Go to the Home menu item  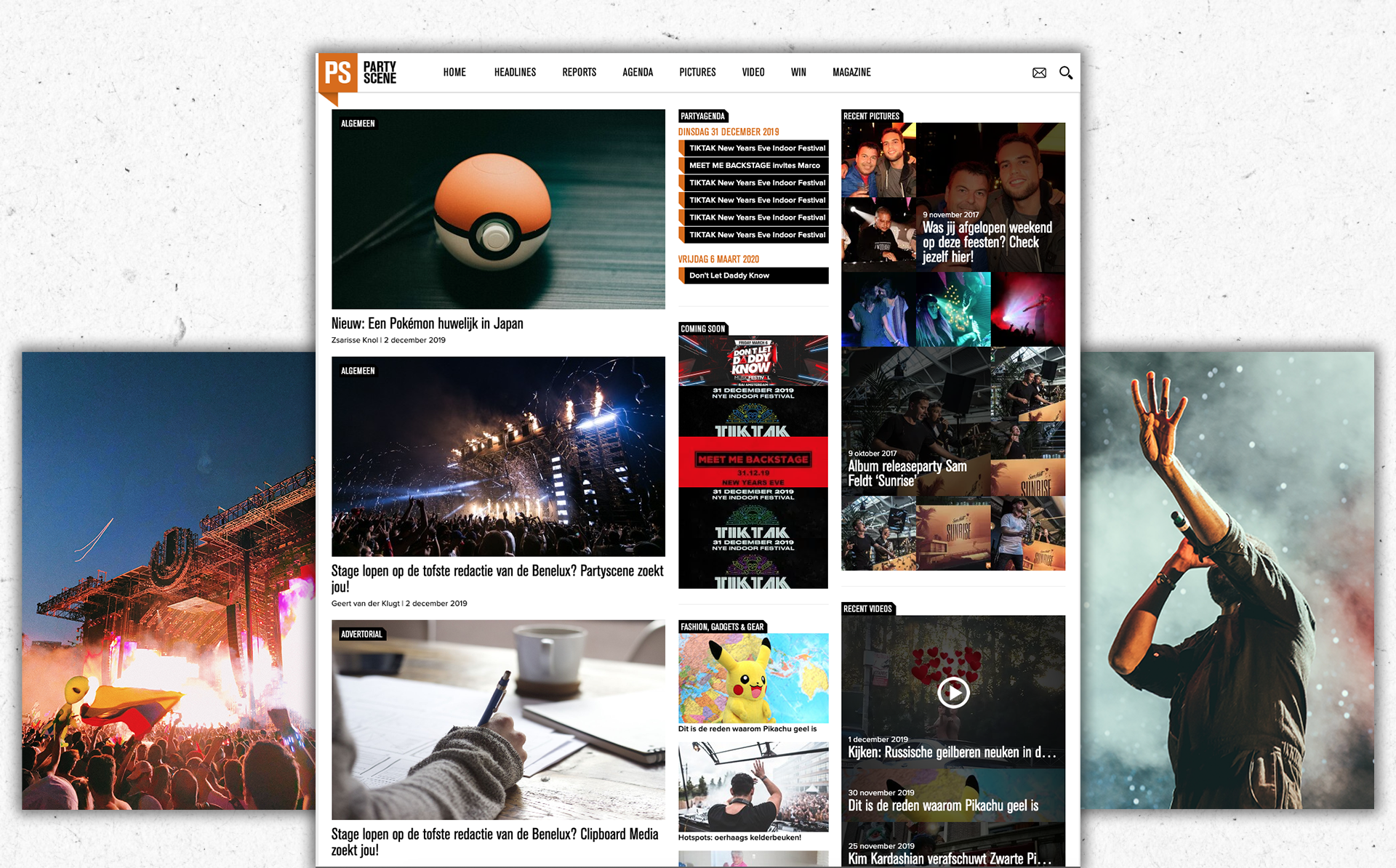[454, 72]
